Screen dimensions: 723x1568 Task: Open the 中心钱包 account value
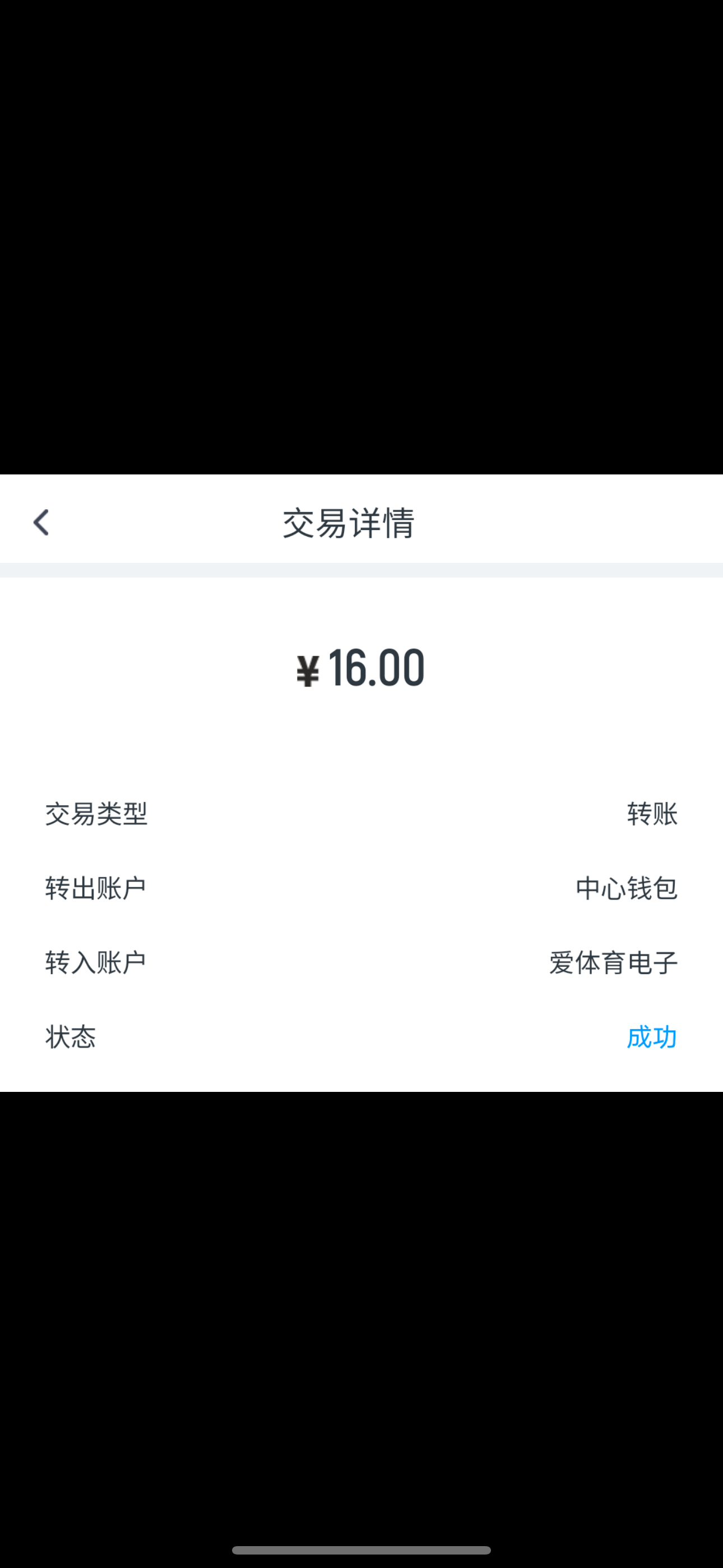pyautogui.click(x=626, y=888)
